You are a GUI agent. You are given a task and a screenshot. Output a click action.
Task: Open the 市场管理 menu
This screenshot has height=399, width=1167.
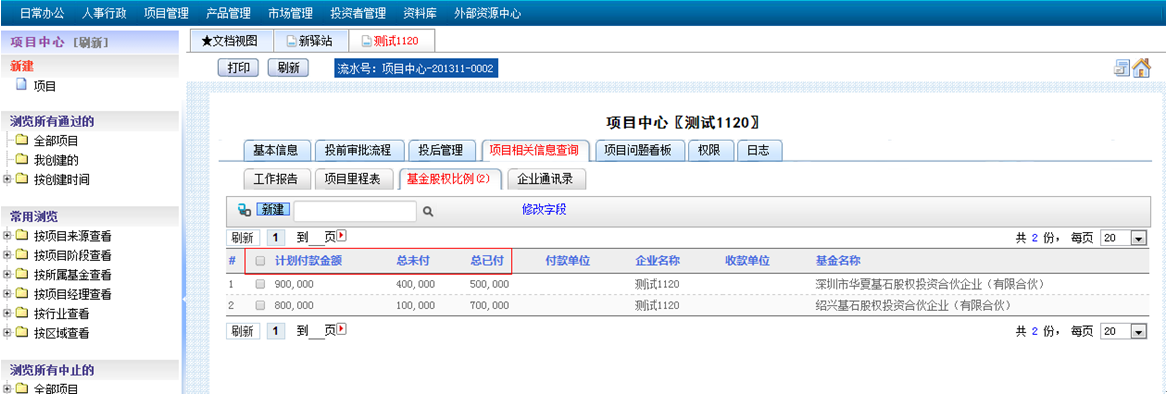click(x=291, y=13)
